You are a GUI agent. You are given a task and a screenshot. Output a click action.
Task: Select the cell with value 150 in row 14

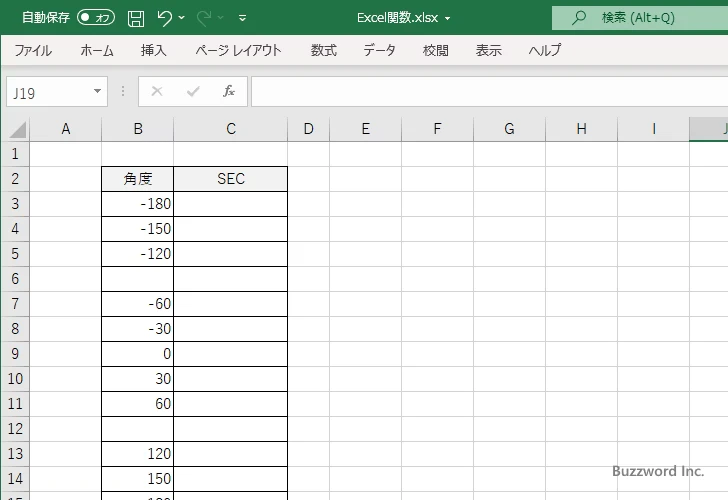click(x=137, y=479)
